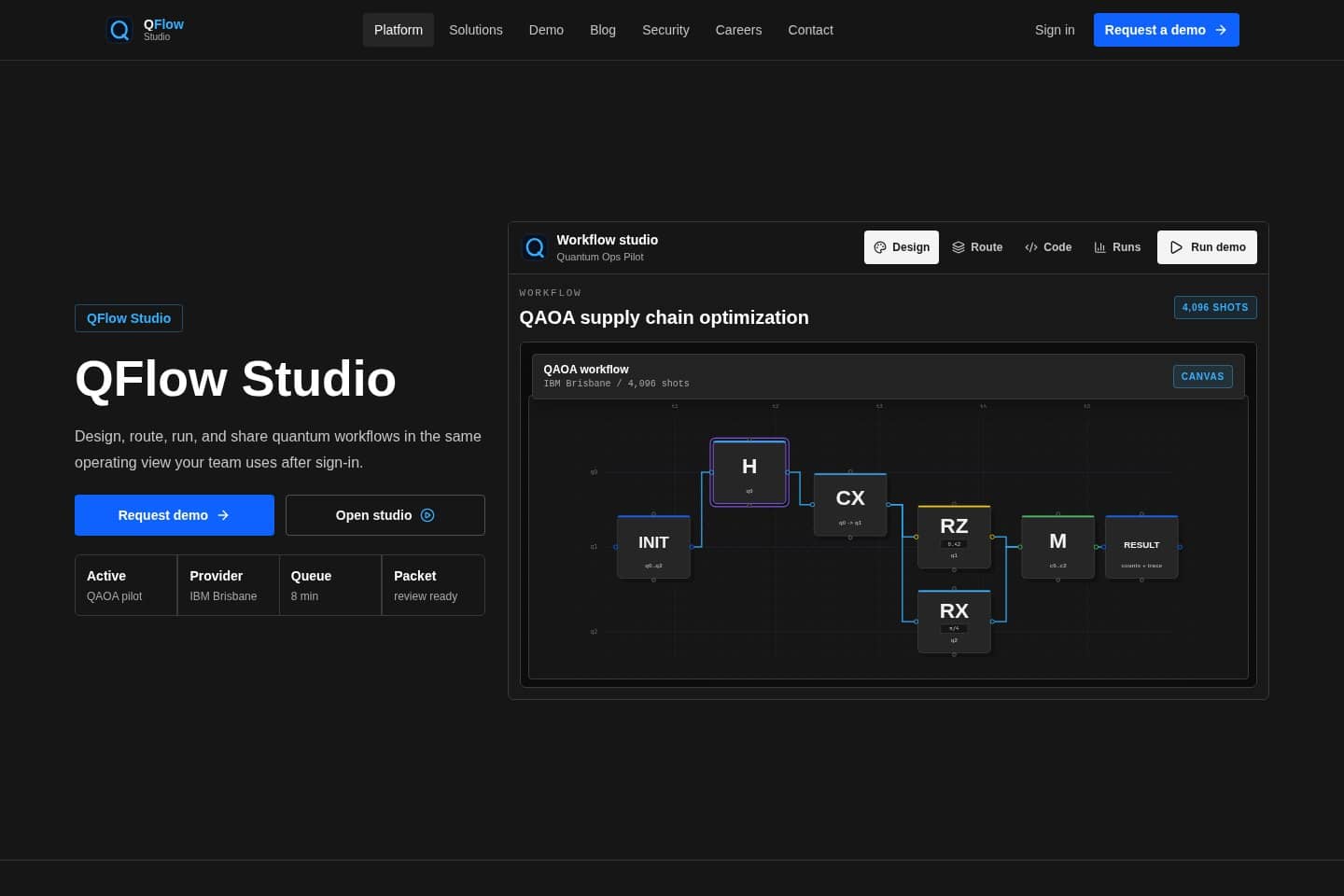Open the Security nav item
Screen dimensions: 1344x896
coord(665,30)
